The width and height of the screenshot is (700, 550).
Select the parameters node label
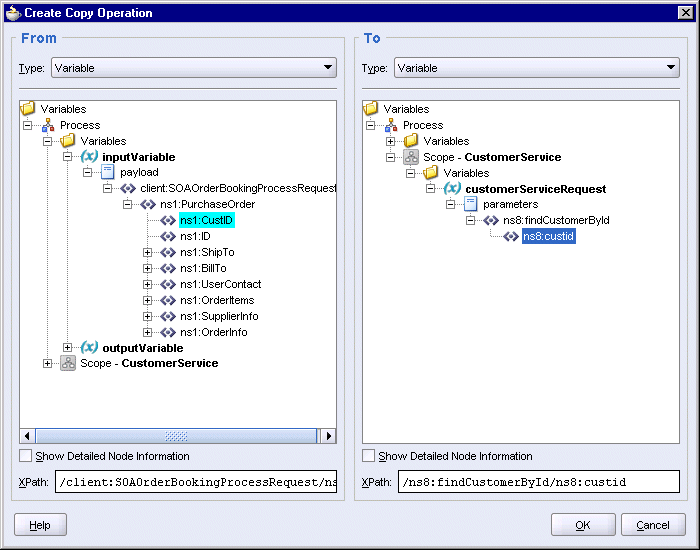coord(511,204)
